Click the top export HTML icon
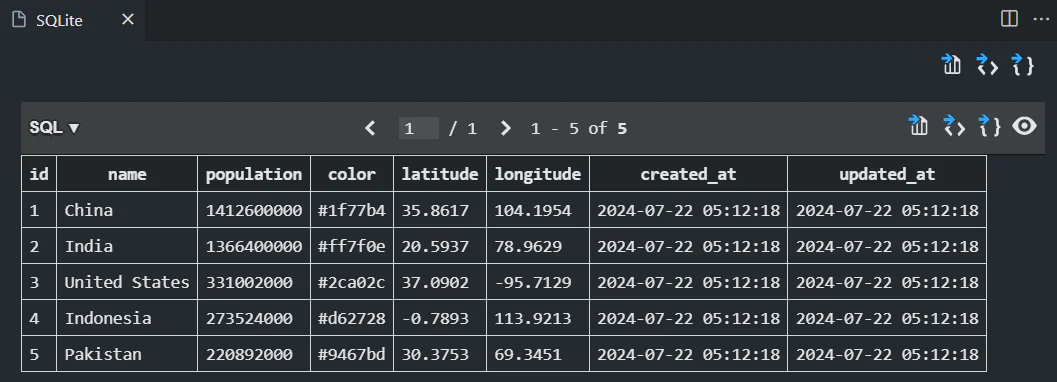This screenshot has height=382, width=1057. (987, 65)
